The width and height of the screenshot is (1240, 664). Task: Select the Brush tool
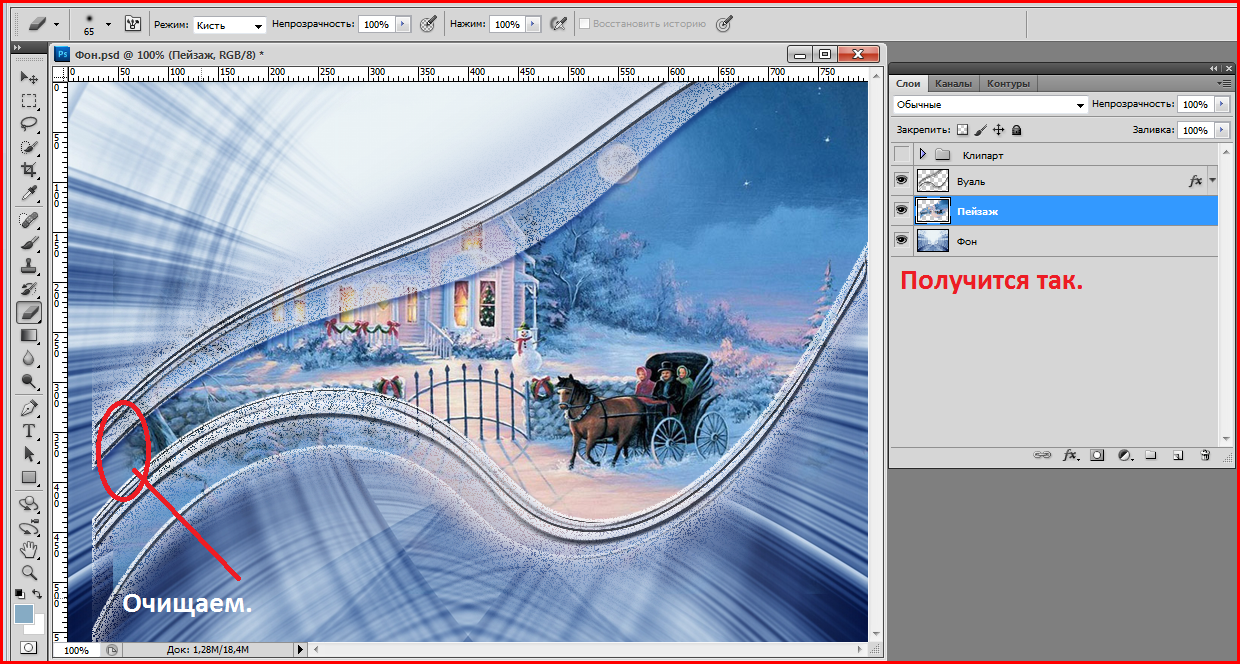[x=30, y=242]
